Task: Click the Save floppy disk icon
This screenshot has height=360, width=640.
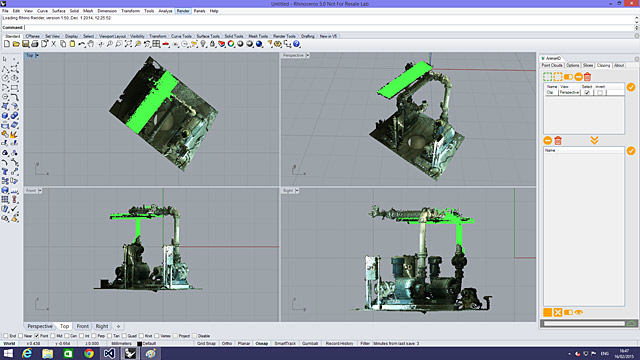Action: click(25, 44)
